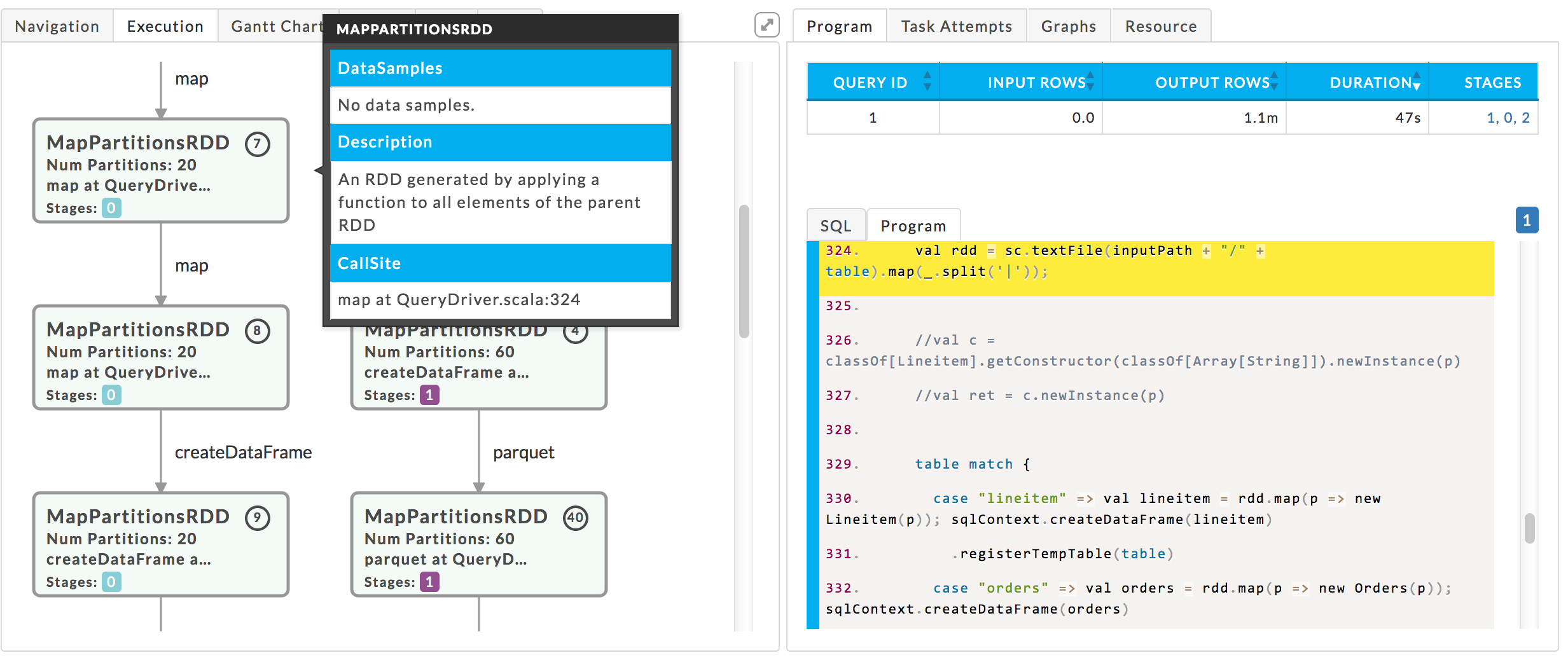Click the circled 8 node badge
This screenshot has height=660, width=1568.
pyautogui.click(x=258, y=331)
